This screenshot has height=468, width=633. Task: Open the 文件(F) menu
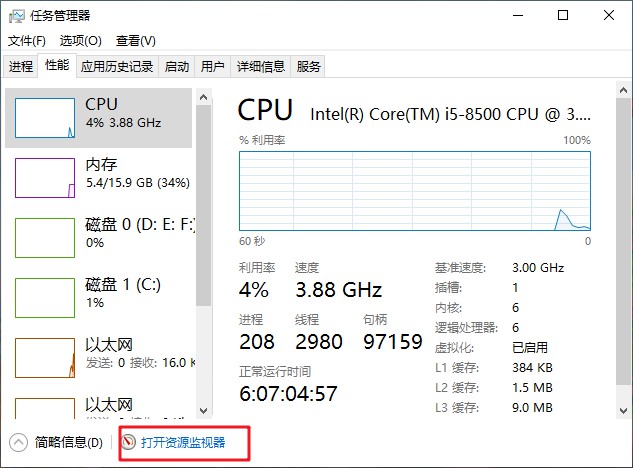tap(27, 41)
